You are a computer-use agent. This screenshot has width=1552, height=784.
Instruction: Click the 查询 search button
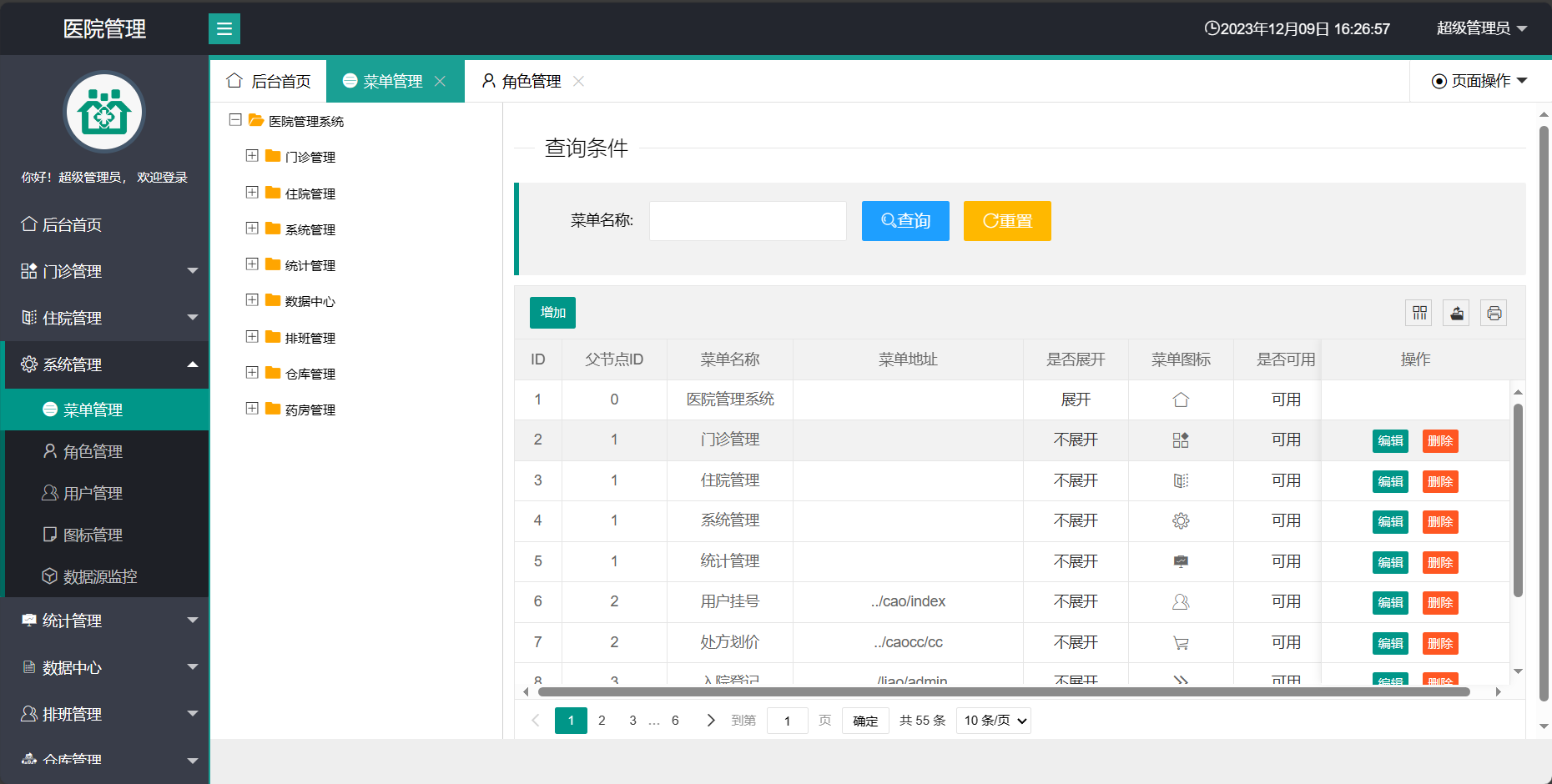905,221
